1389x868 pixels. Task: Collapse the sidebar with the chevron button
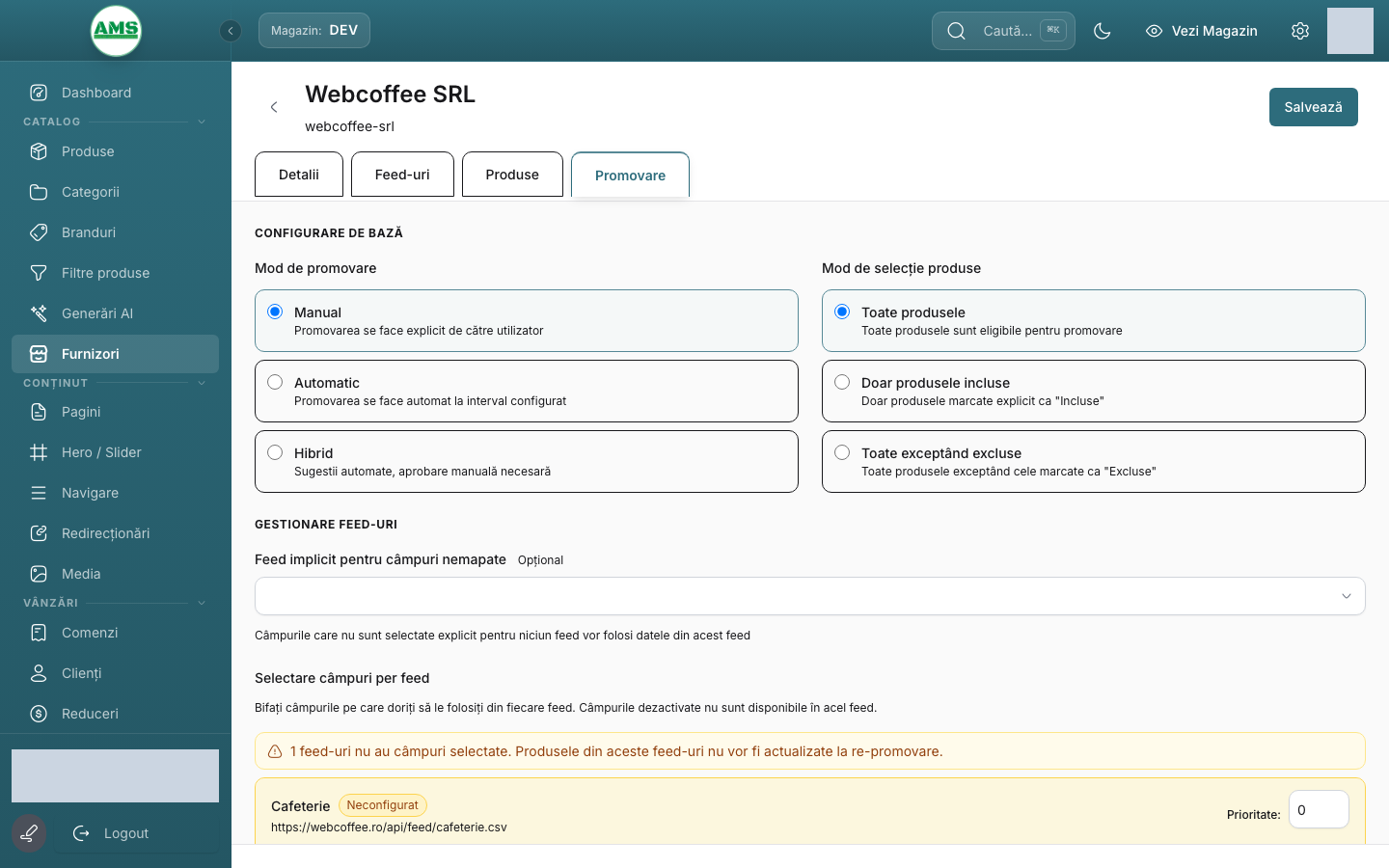[231, 31]
